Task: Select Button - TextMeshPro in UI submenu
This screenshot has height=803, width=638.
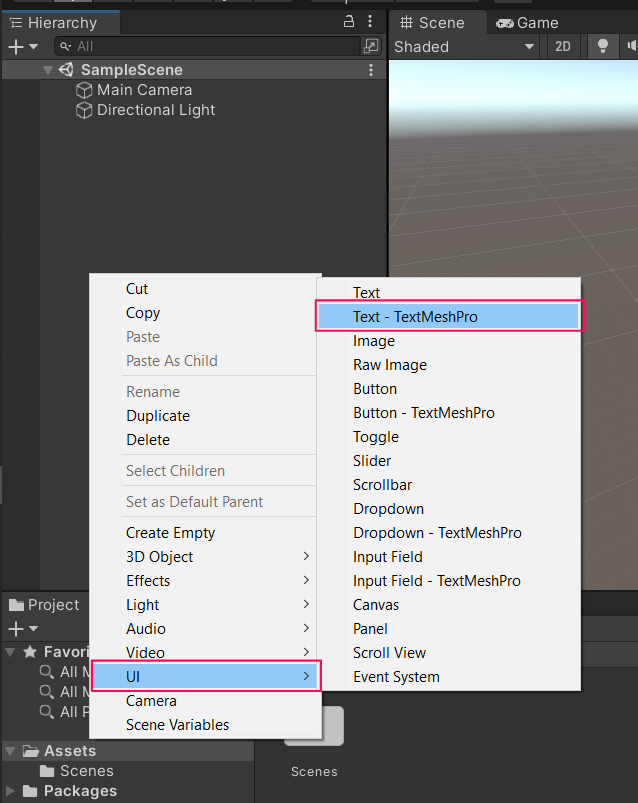Action: 449,413
